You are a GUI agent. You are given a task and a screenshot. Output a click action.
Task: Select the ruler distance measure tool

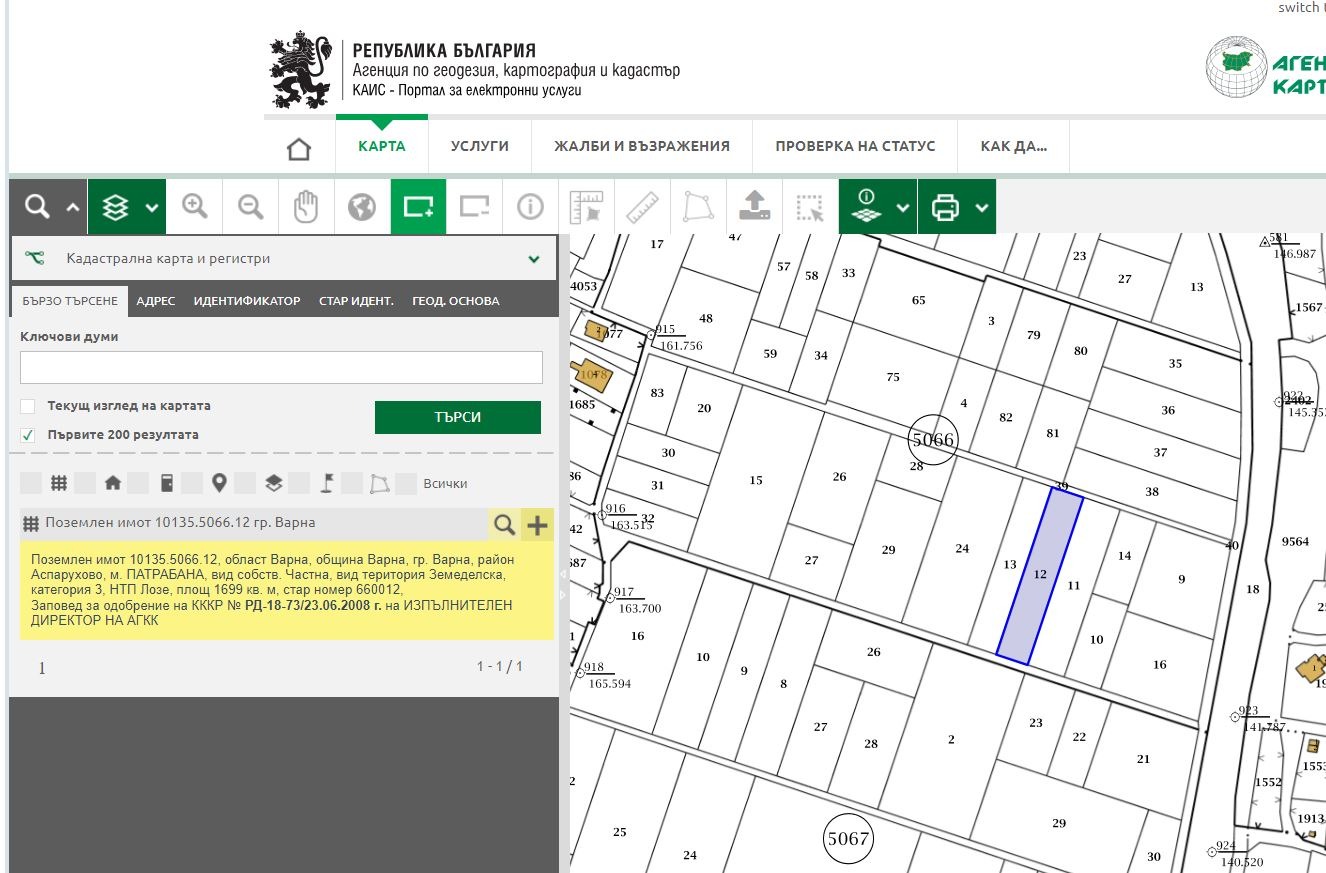point(642,207)
